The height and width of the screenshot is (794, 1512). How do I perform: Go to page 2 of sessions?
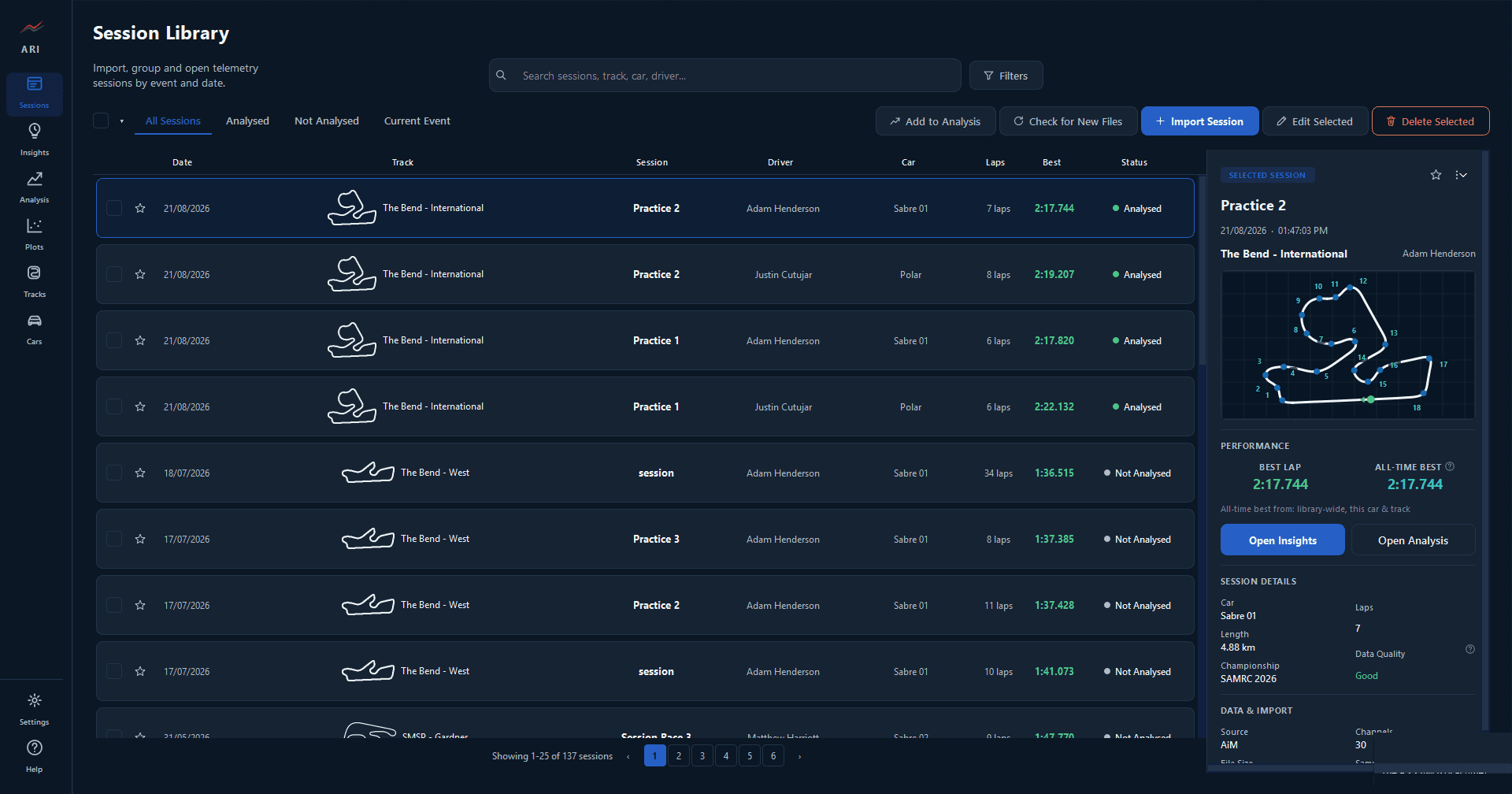coord(678,756)
